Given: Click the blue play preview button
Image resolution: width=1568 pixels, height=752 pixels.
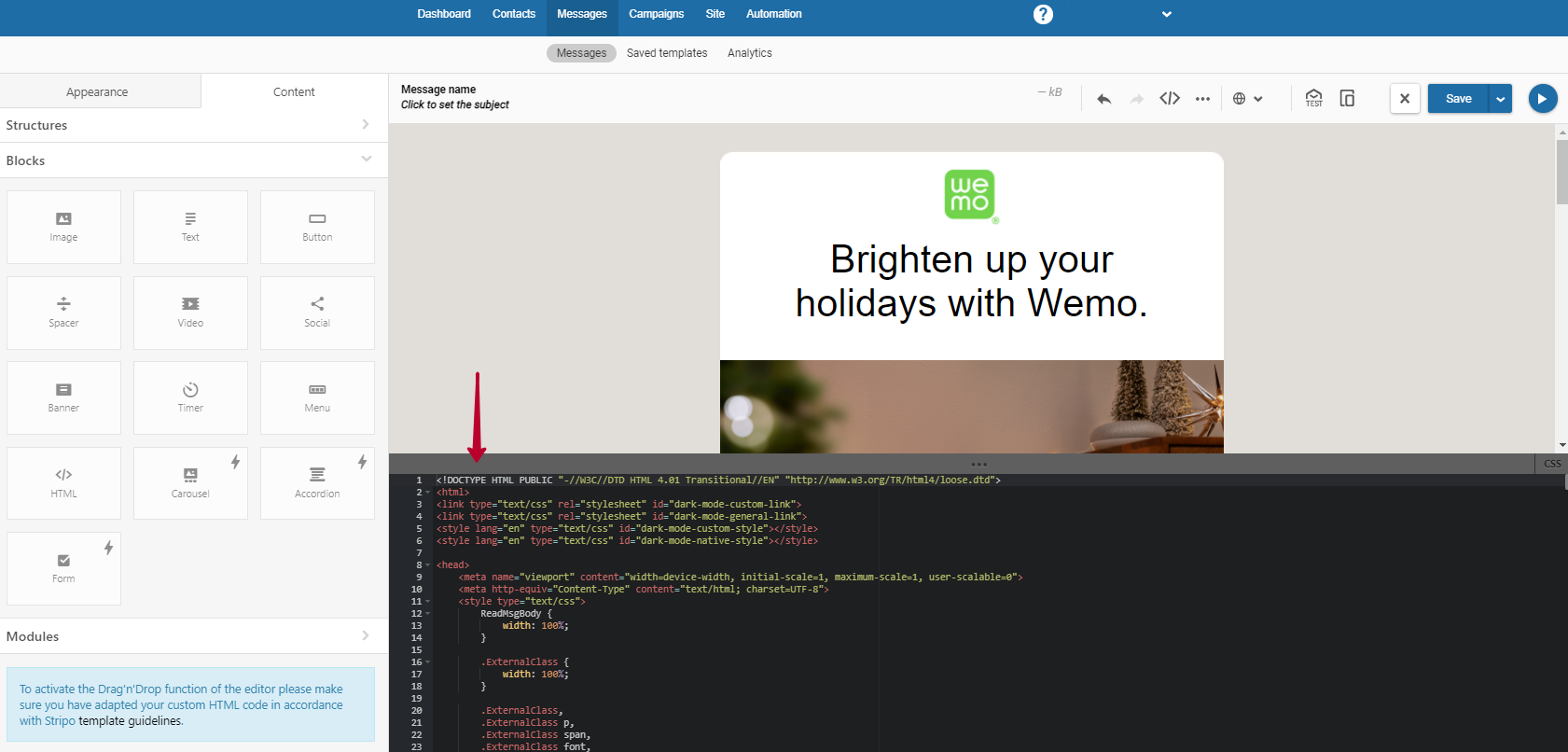Looking at the screenshot, I should pos(1543,98).
